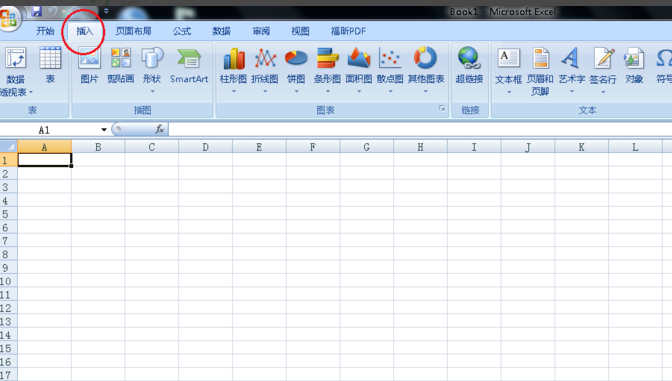Open the 公式 (Formulas) tab
The image size is (672, 381).
coord(182,31)
